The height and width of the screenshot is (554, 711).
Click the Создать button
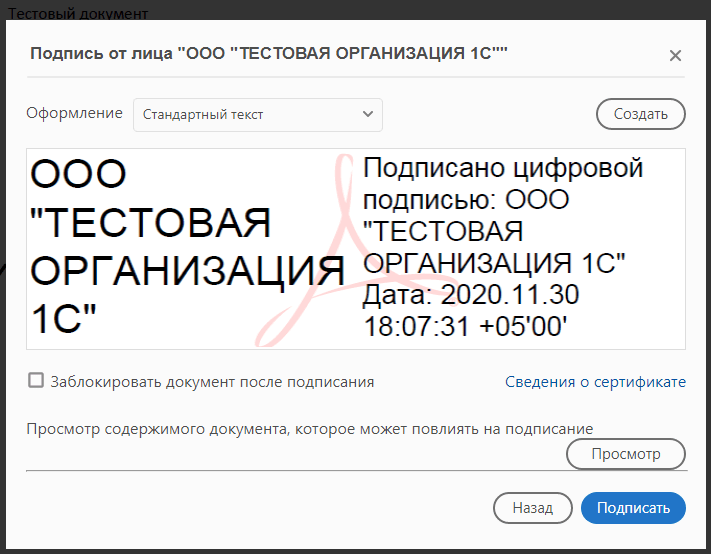(640, 114)
